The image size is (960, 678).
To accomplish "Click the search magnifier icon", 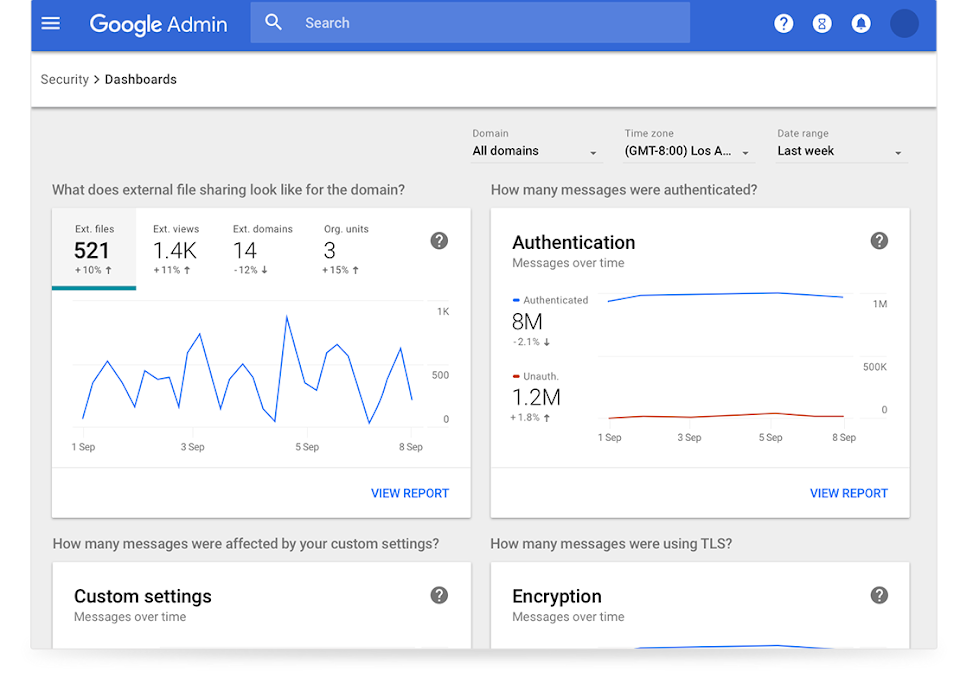I will coord(273,22).
